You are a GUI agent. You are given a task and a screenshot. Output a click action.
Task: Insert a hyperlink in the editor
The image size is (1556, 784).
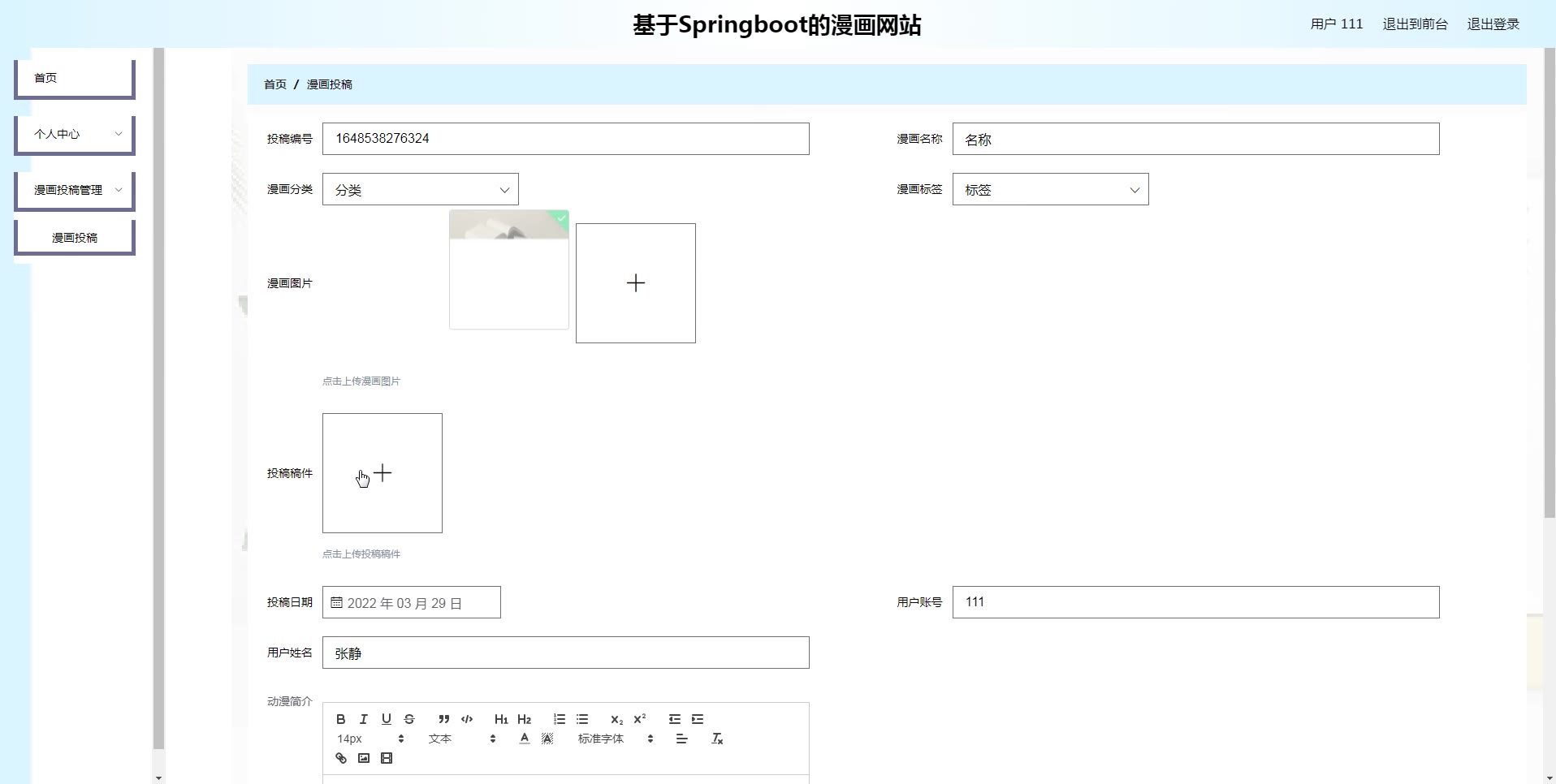click(x=341, y=758)
